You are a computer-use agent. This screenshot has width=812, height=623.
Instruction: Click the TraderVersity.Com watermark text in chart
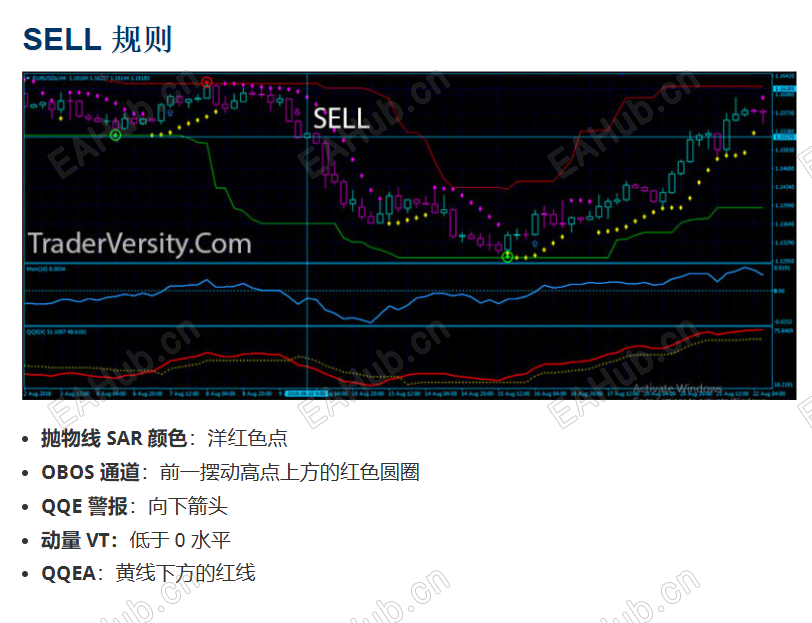click(x=139, y=244)
